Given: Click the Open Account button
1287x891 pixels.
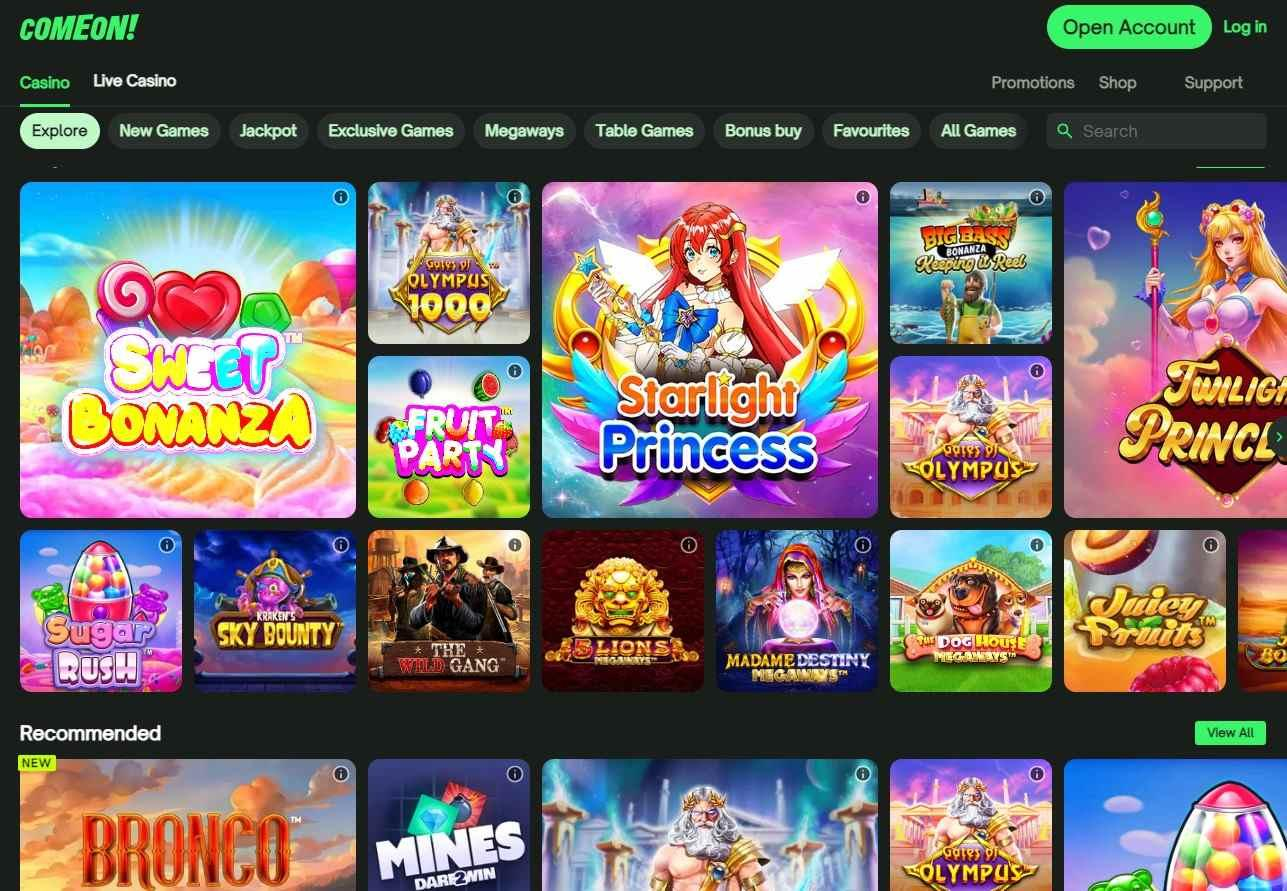Looking at the screenshot, I should tap(1129, 27).
